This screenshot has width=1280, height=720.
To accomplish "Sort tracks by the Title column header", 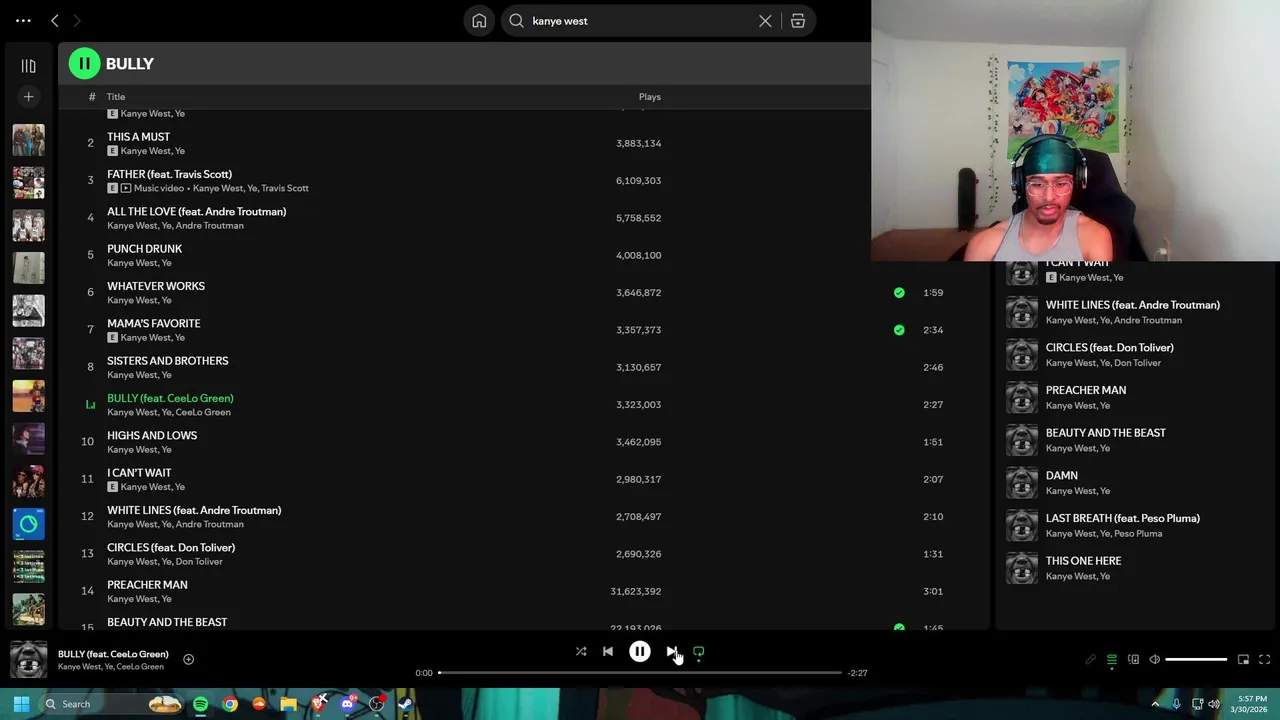I will point(116,97).
